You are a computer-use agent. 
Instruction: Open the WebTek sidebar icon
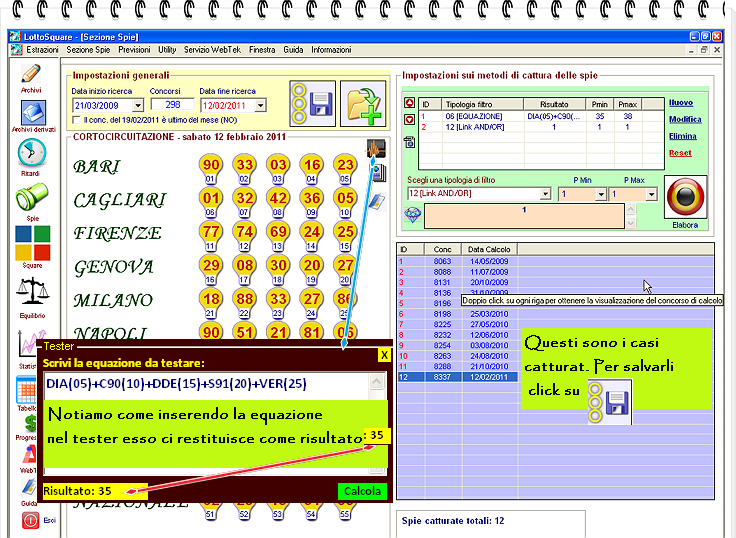coord(29,454)
